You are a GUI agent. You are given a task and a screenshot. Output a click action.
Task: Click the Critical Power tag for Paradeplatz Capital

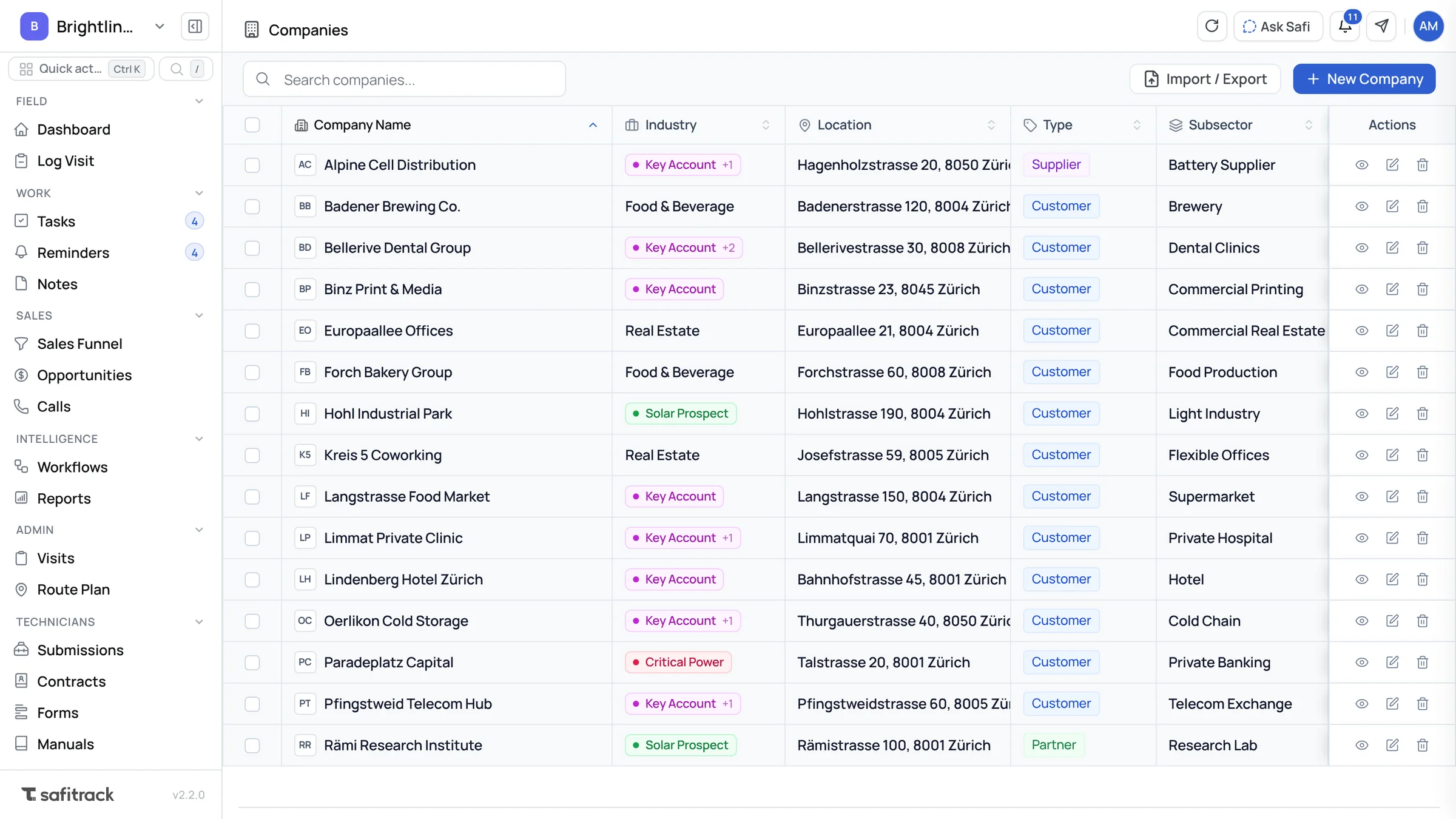click(678, 662)
